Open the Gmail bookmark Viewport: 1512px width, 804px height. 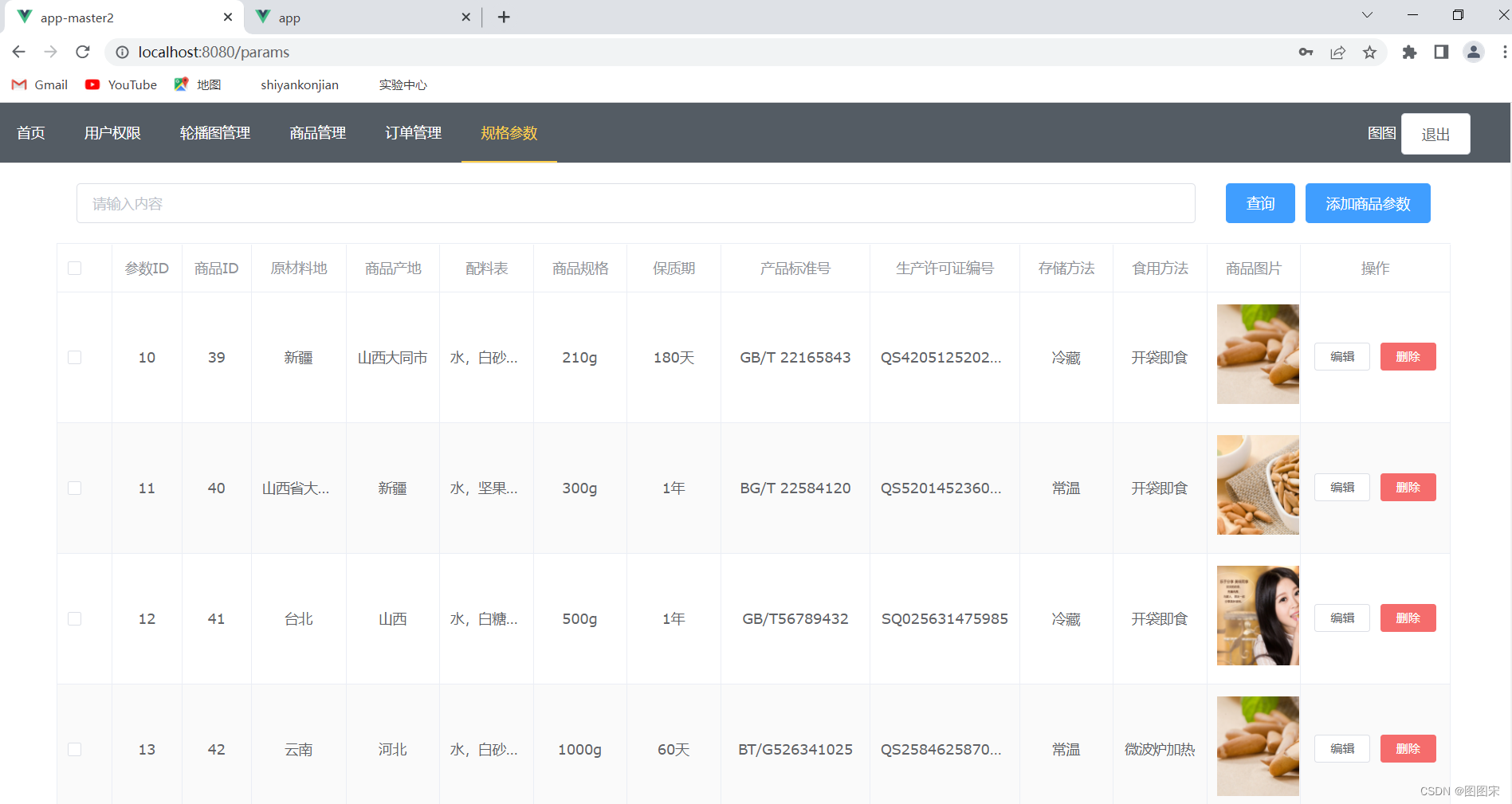click(x=38, y=84)
